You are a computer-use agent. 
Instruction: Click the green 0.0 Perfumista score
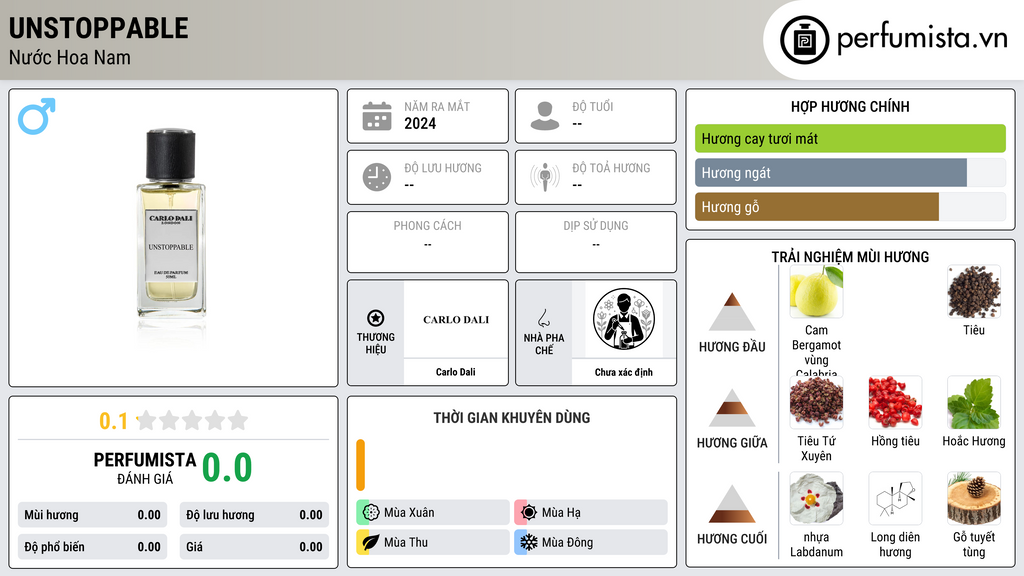[x=227, y=468]
